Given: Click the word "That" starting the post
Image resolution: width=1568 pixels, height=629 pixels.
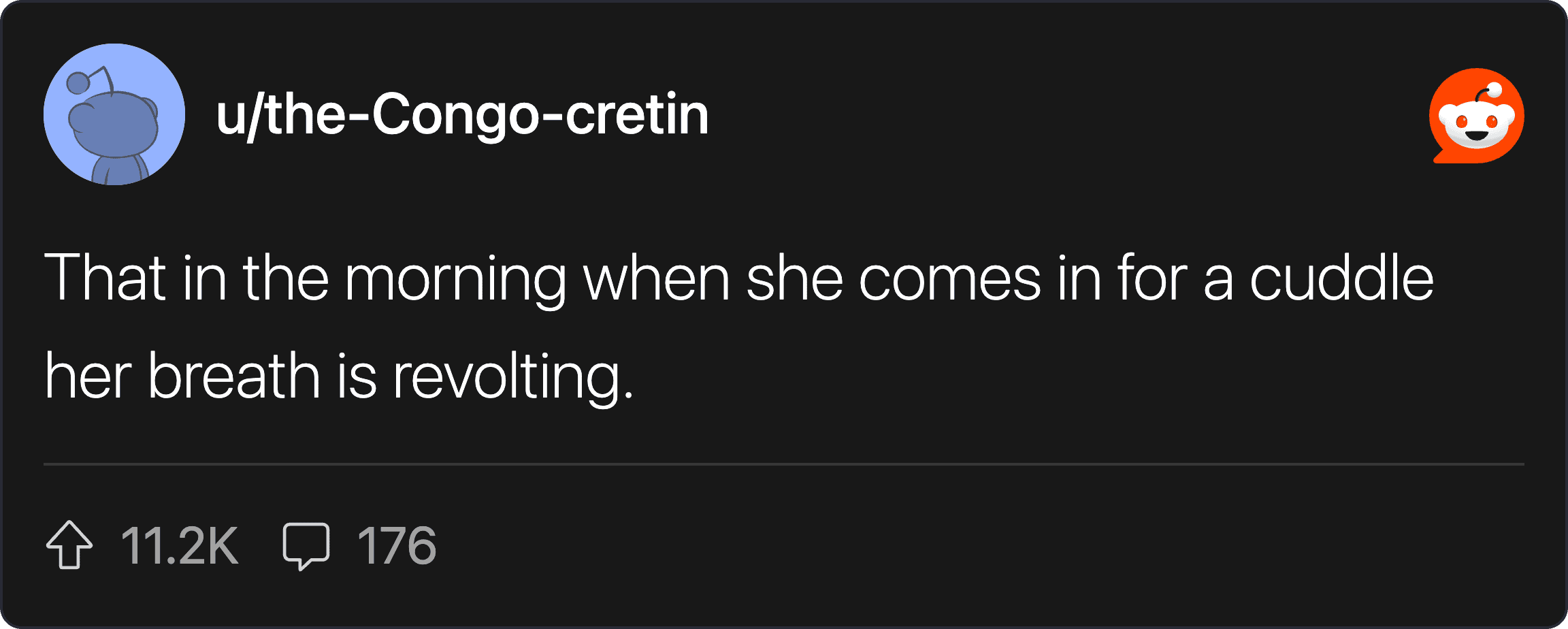Looking at the screenshot, I should tap(105, 278).
